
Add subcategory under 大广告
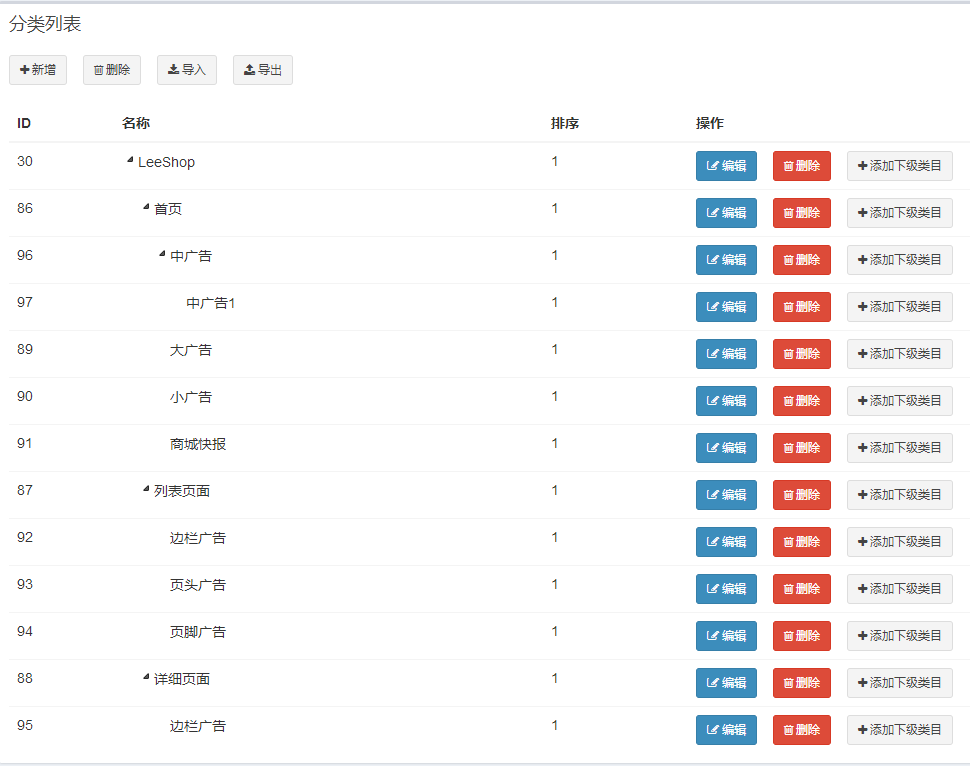pyautogui.click(x=899, y=354)
